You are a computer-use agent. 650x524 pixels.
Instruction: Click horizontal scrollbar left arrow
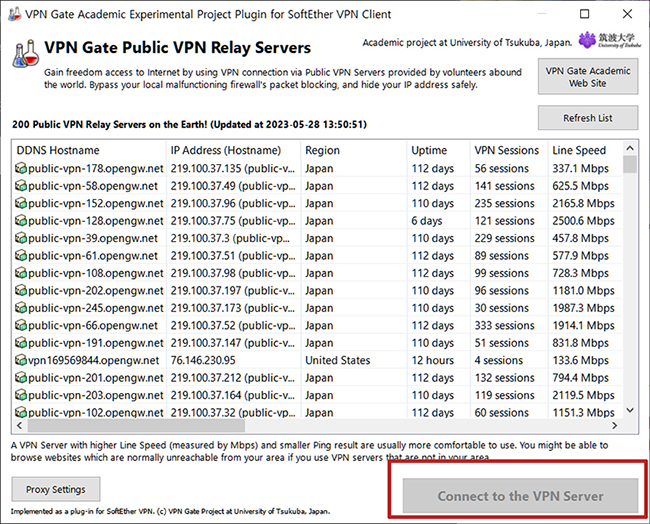point(19,425)
